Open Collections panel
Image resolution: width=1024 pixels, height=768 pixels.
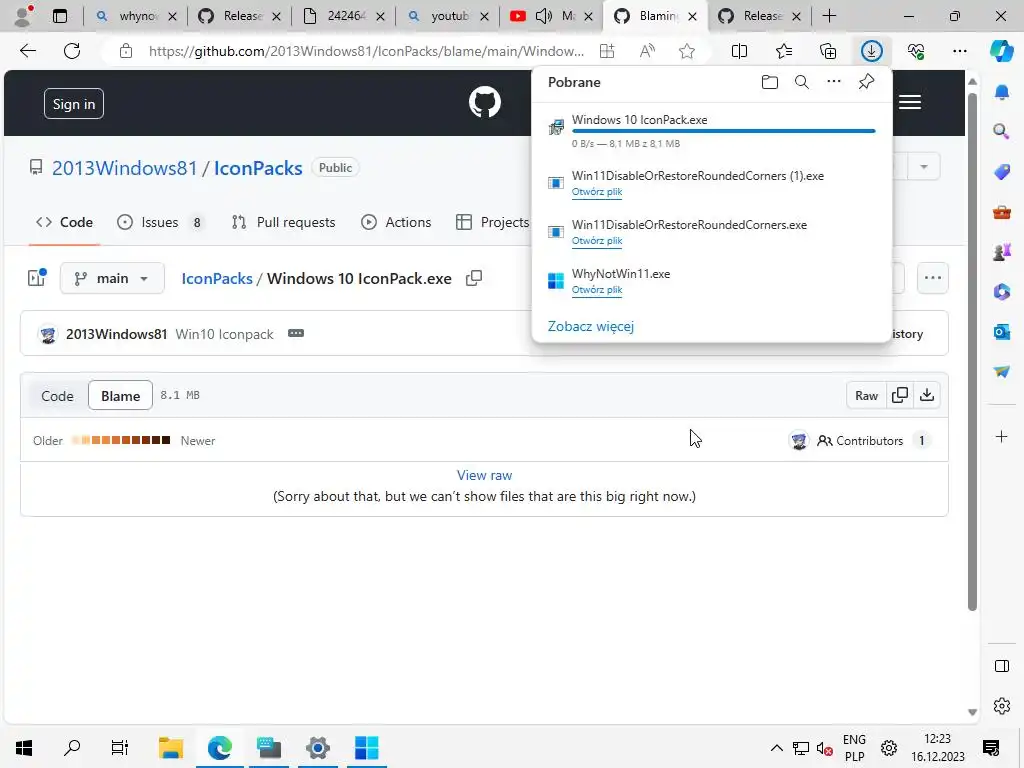point(827,51)
